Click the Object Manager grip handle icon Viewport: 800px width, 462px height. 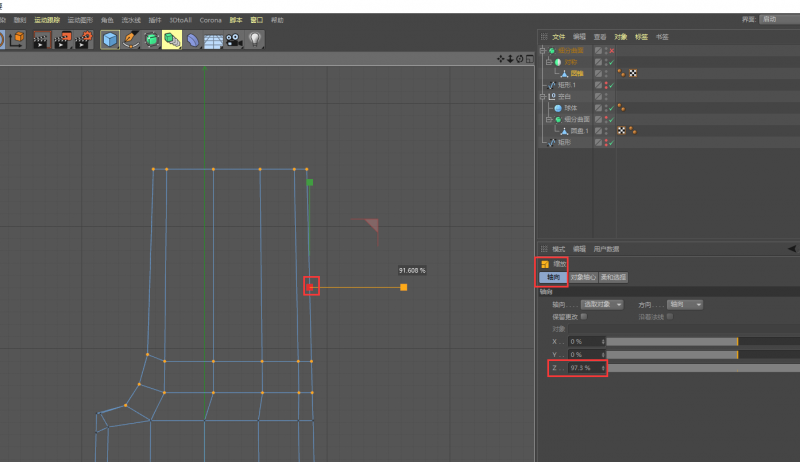pyautogui.click(x=544, y=37)
